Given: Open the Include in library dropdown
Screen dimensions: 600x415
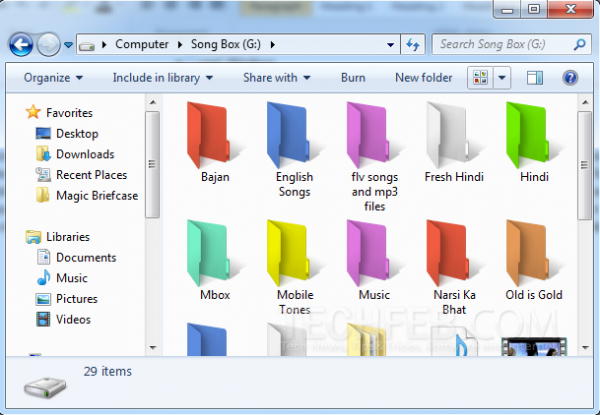Looking at the screenshot, I should pos(163,78).
